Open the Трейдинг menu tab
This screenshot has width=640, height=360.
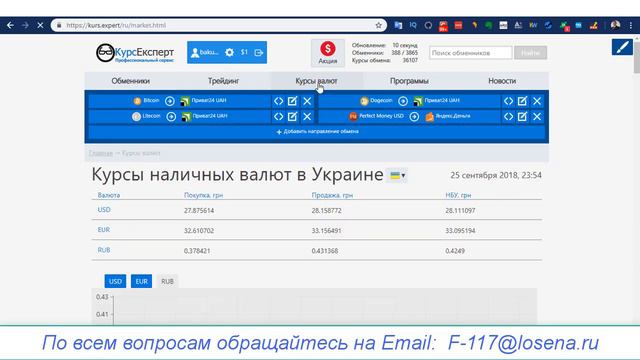pos(223,81)
